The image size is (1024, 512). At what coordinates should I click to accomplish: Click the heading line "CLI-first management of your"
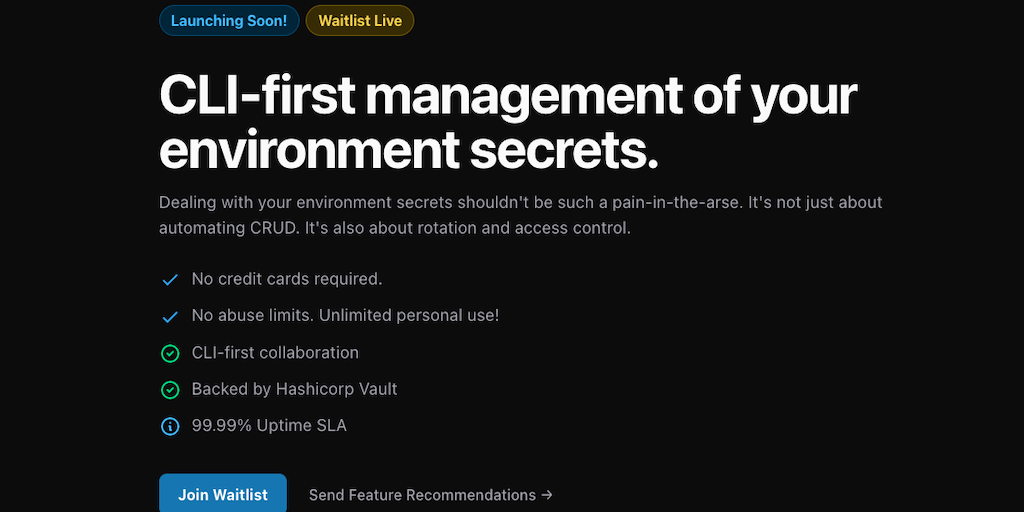(x=508, y=97)
